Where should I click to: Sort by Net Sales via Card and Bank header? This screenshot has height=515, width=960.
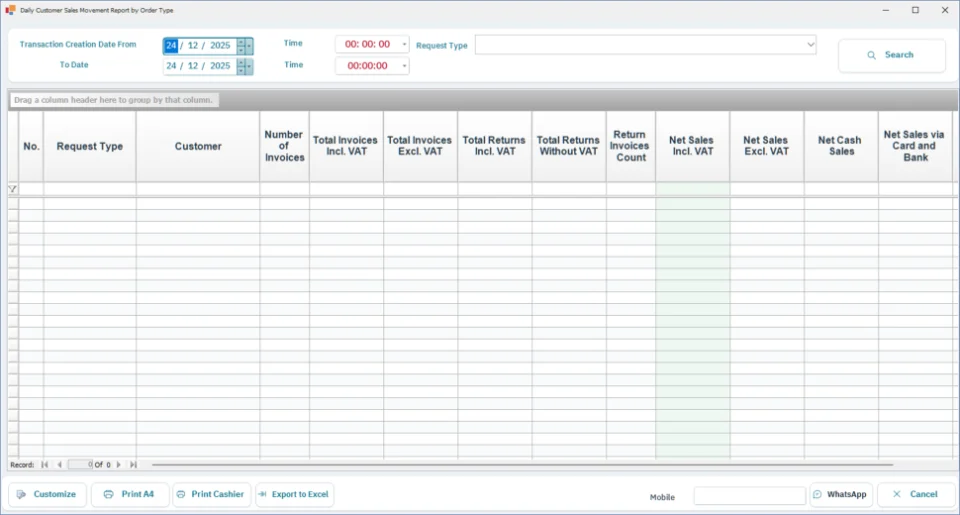915,146
